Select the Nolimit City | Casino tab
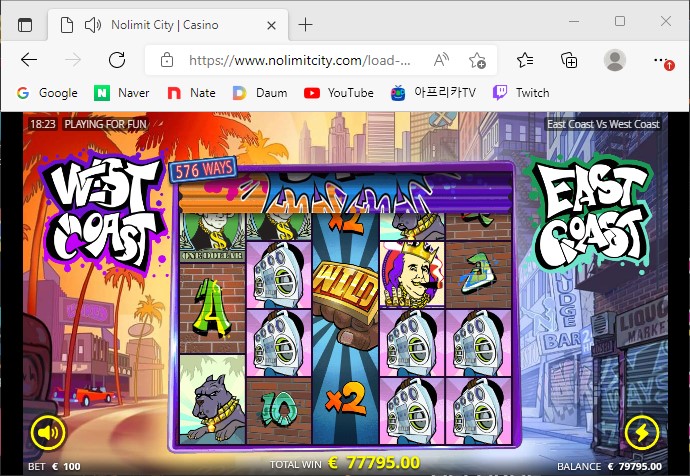Viewport: 690px width, 476px height. tap(167, 25)
